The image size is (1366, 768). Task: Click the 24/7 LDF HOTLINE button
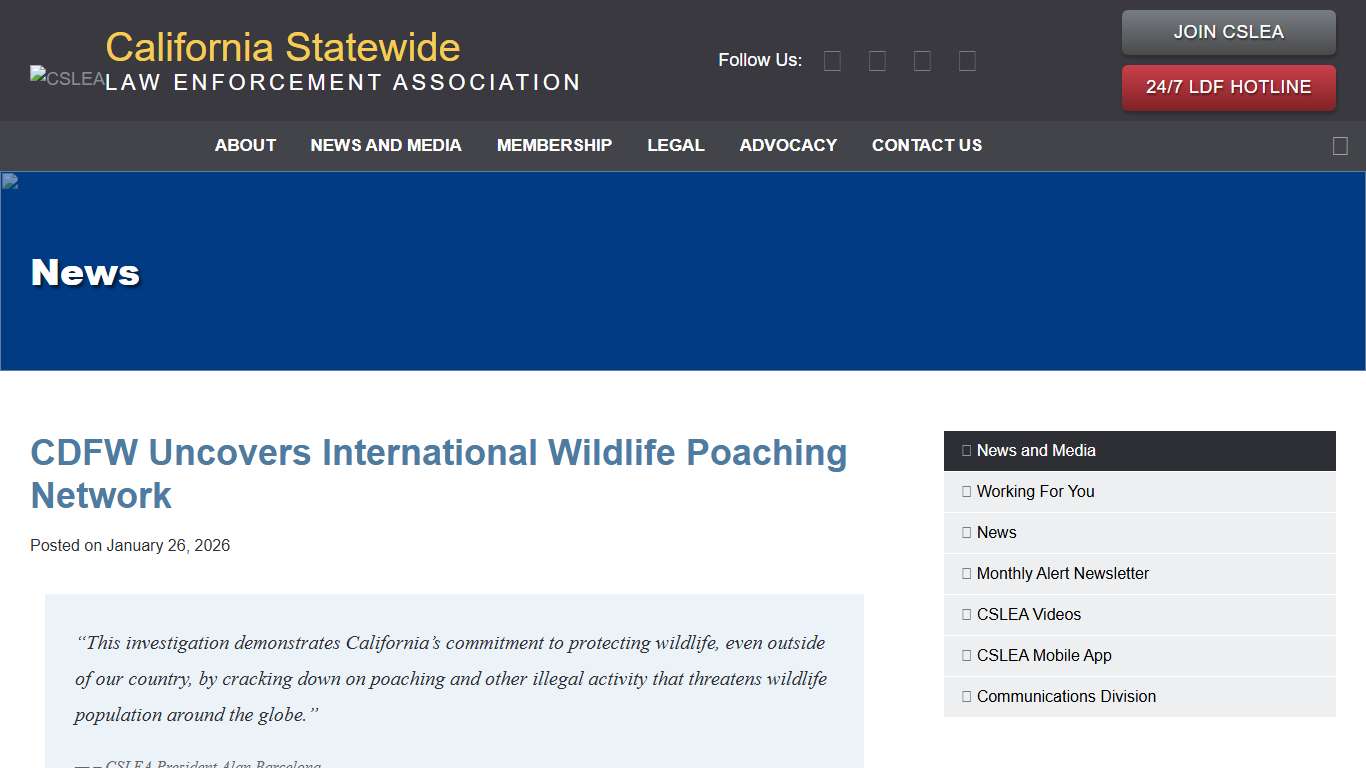pyautogui.click(x=1228, y=87)
